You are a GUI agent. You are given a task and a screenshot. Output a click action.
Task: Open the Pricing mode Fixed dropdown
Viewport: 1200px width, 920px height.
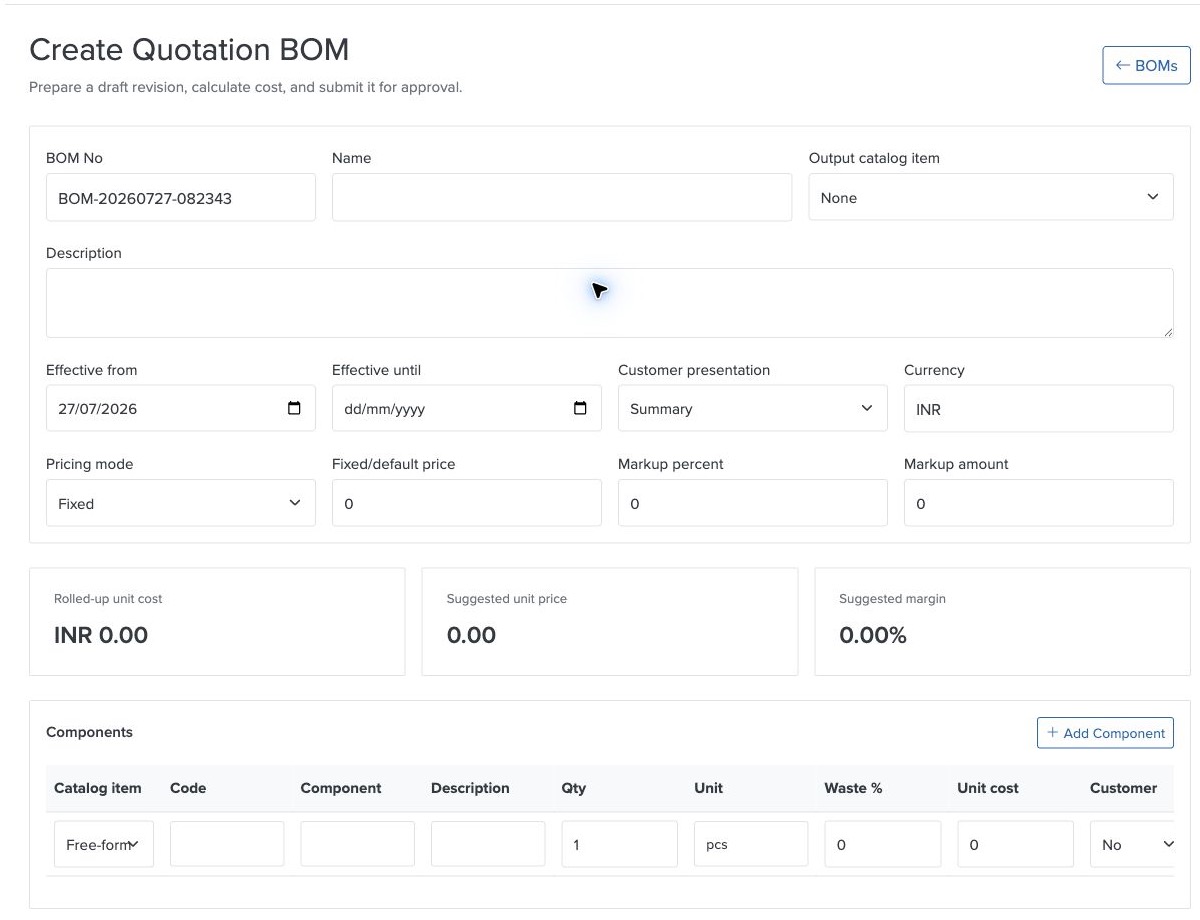coord(181,503)
